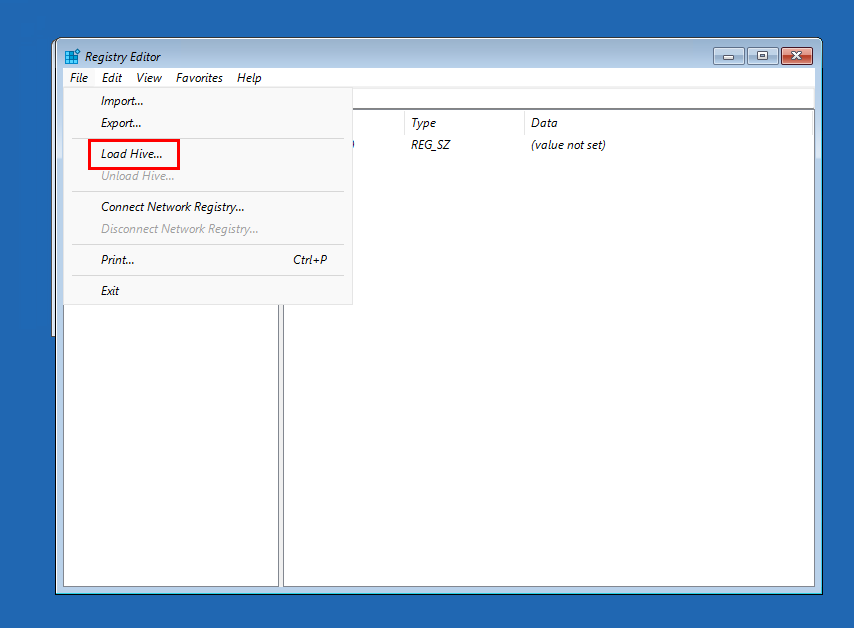Choose Print... from the File menu
Viewport: 854px width, 628px height.
pyautogui.click(x=117, y=260)
